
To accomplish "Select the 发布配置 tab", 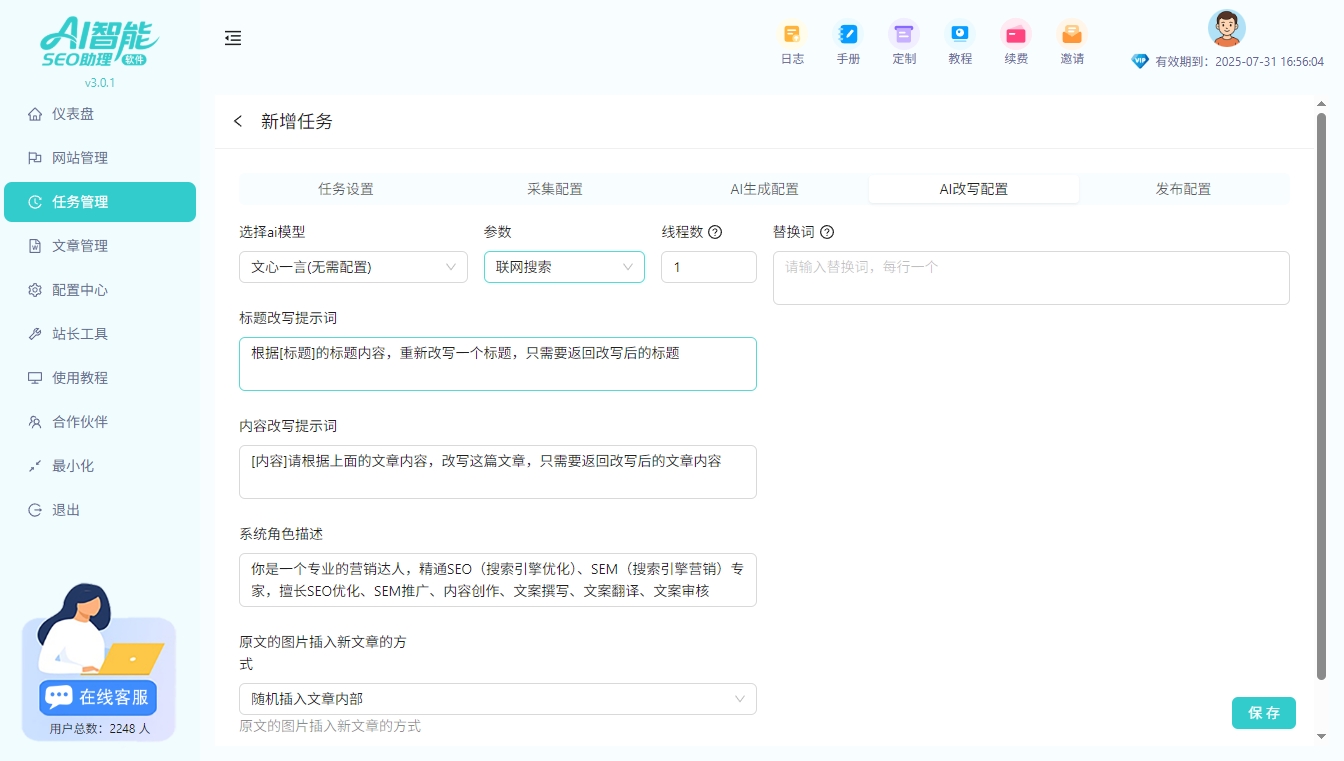I will 1183,187.
